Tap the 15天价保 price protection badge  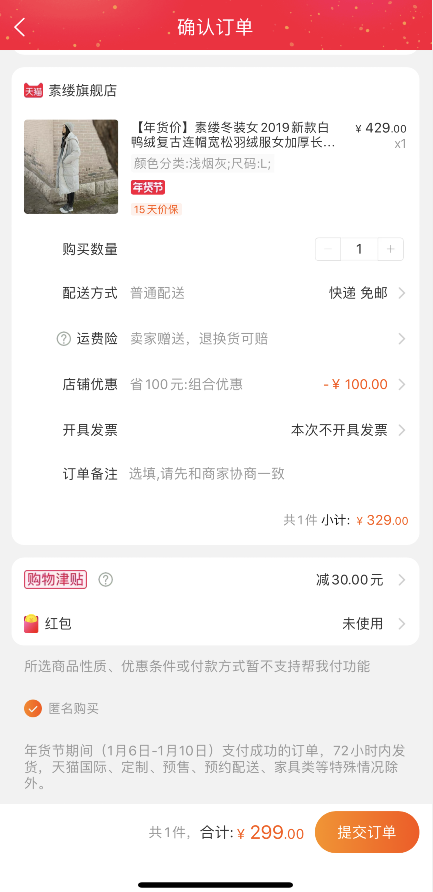click(x=156, y=209)
